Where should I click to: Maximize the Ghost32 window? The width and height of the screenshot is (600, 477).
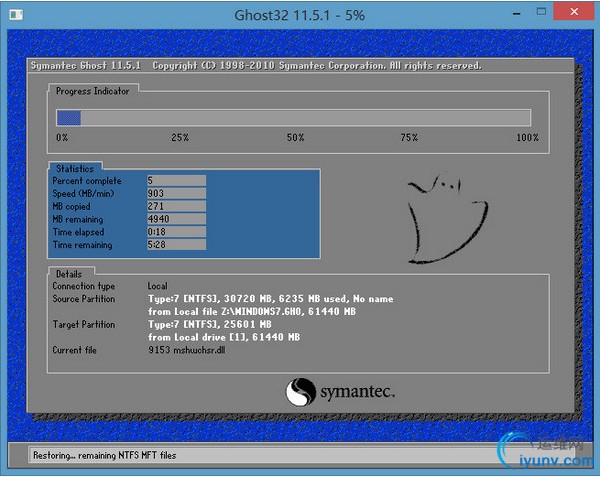pos(541,12)
